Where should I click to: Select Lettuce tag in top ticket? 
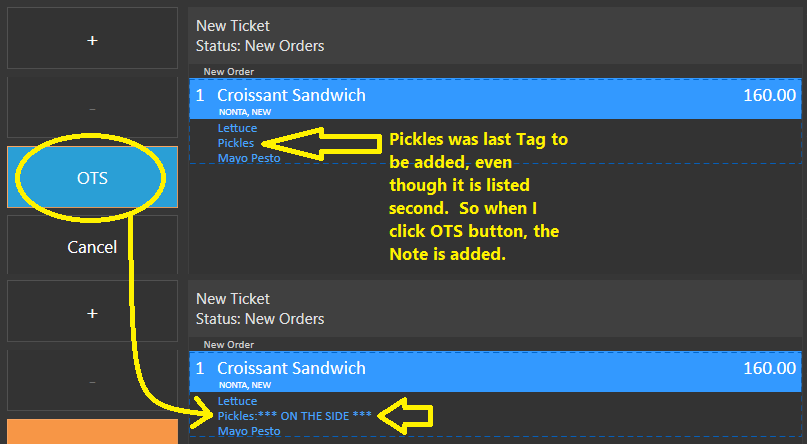click(x=237, y=128)
